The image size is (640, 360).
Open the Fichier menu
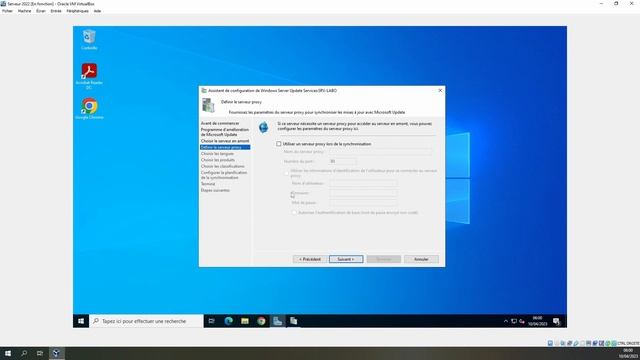click(x=7, y=11)
